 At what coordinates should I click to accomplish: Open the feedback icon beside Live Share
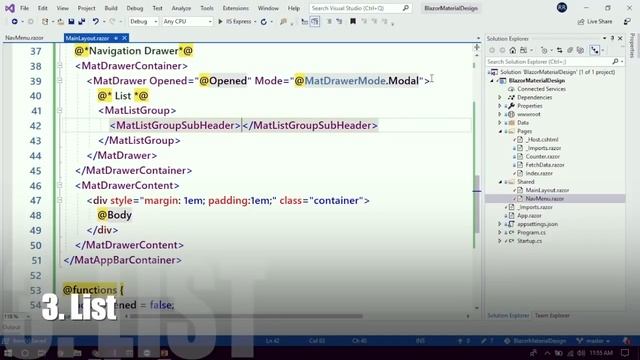point(627,22)
